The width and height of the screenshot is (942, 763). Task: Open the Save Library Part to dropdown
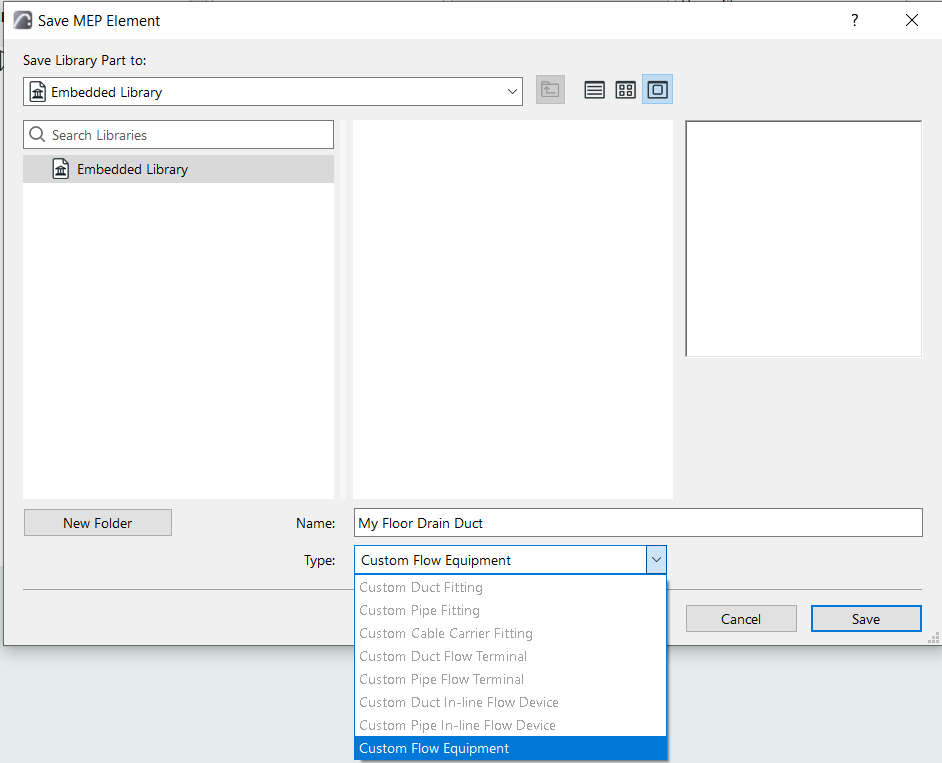(273, 92)
